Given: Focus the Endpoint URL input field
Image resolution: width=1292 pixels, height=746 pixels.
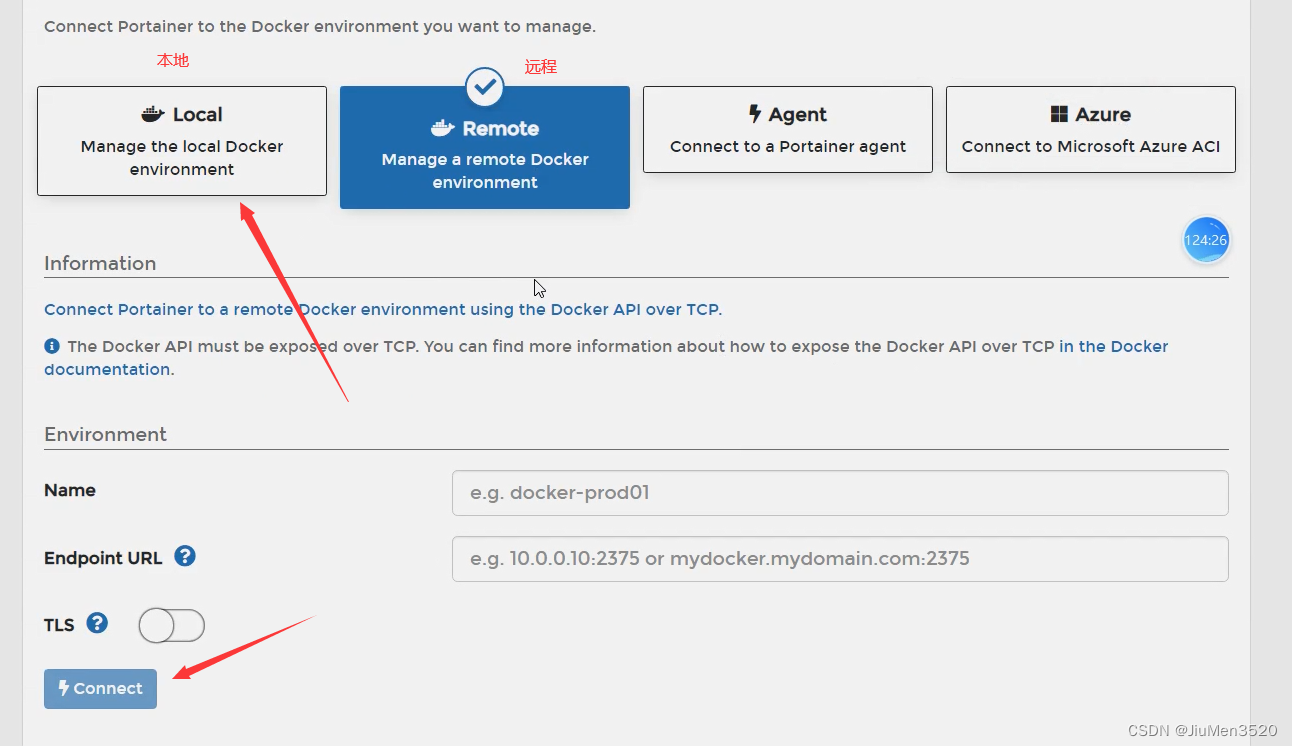Looking at the screenshot, I should 840,559.
